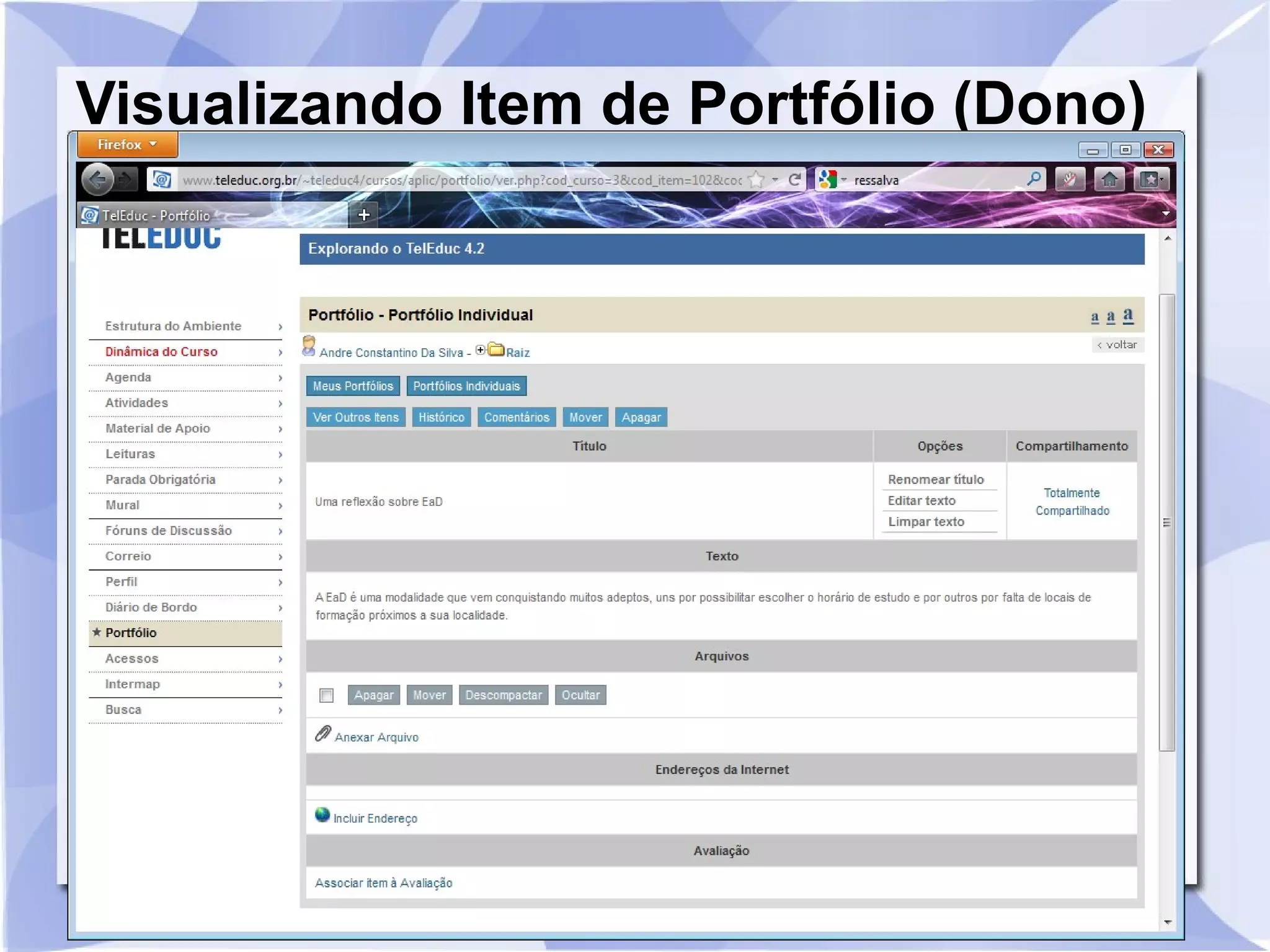The width and height of the screenshot is (1270, 952).
Task: Go to home page via house icon
Action: point(1109,180)
